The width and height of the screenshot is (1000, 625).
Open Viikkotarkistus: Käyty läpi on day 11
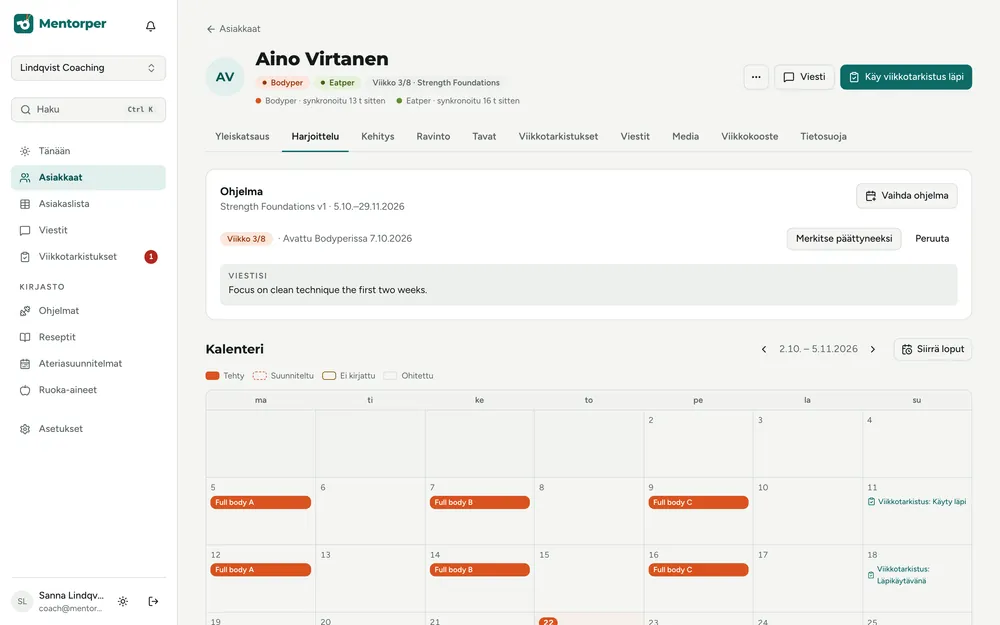[x=916, y=502]
